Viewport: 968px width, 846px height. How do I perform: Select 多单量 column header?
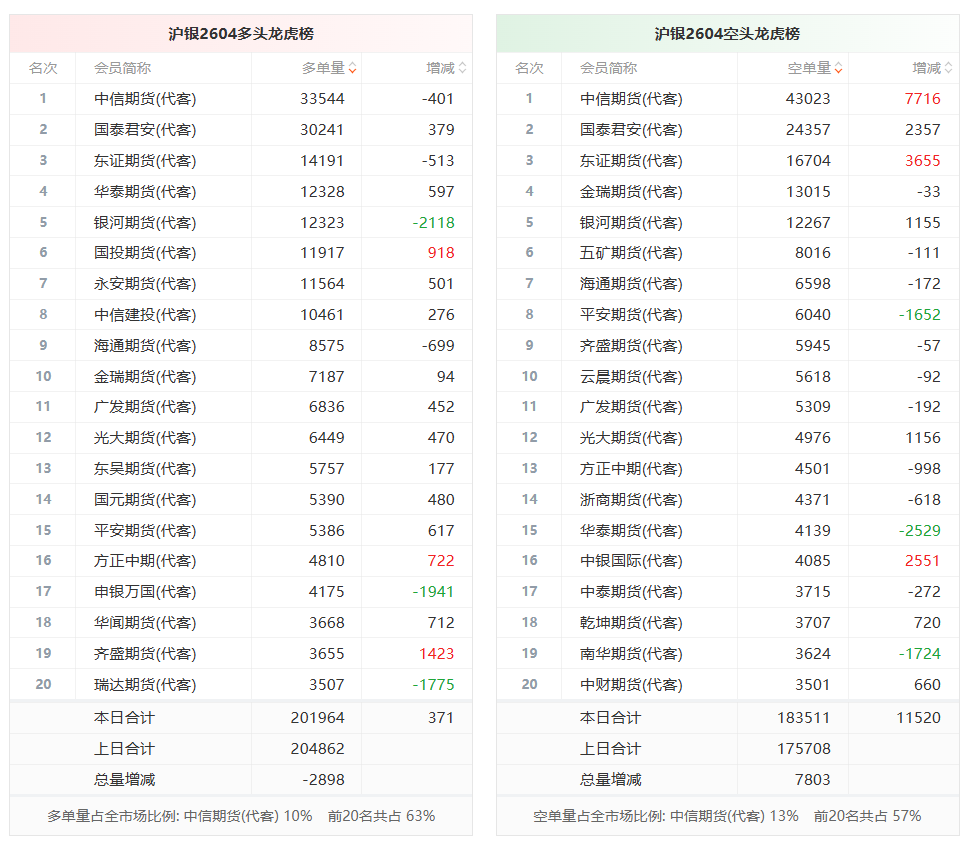323,68
